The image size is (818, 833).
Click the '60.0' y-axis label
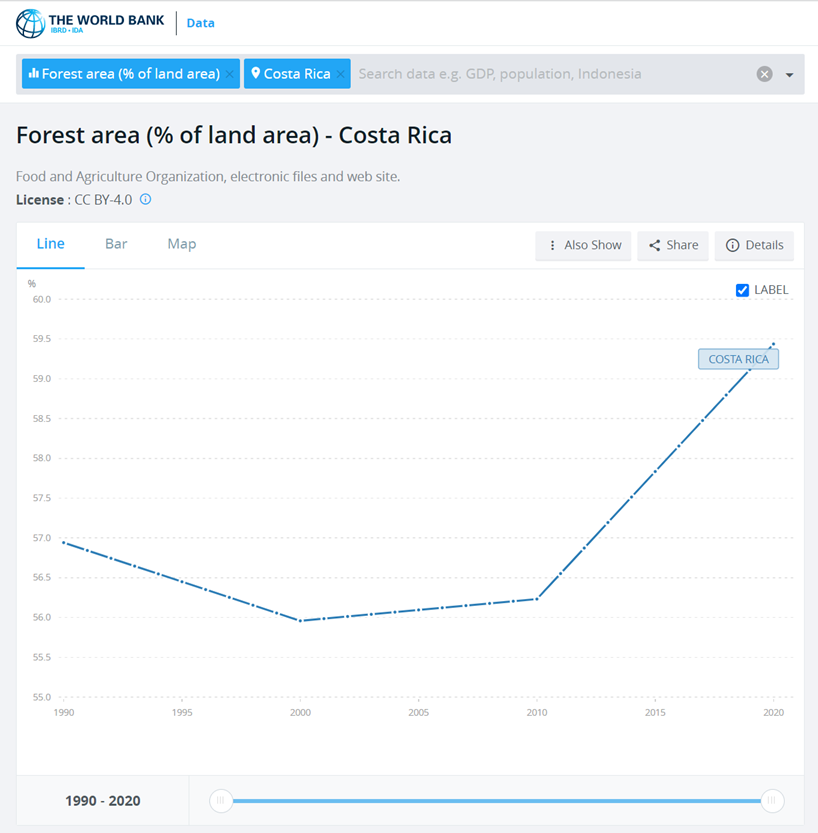tap(42, 299)
